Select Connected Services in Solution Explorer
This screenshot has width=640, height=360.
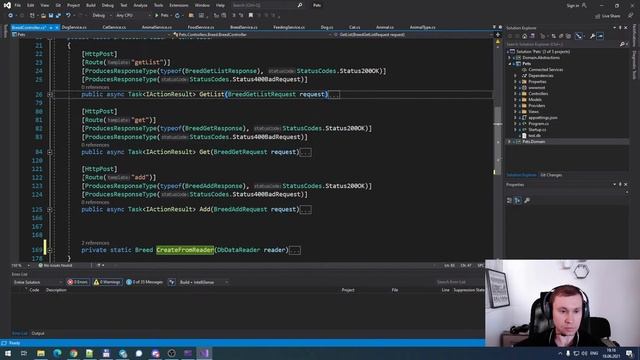545,70
